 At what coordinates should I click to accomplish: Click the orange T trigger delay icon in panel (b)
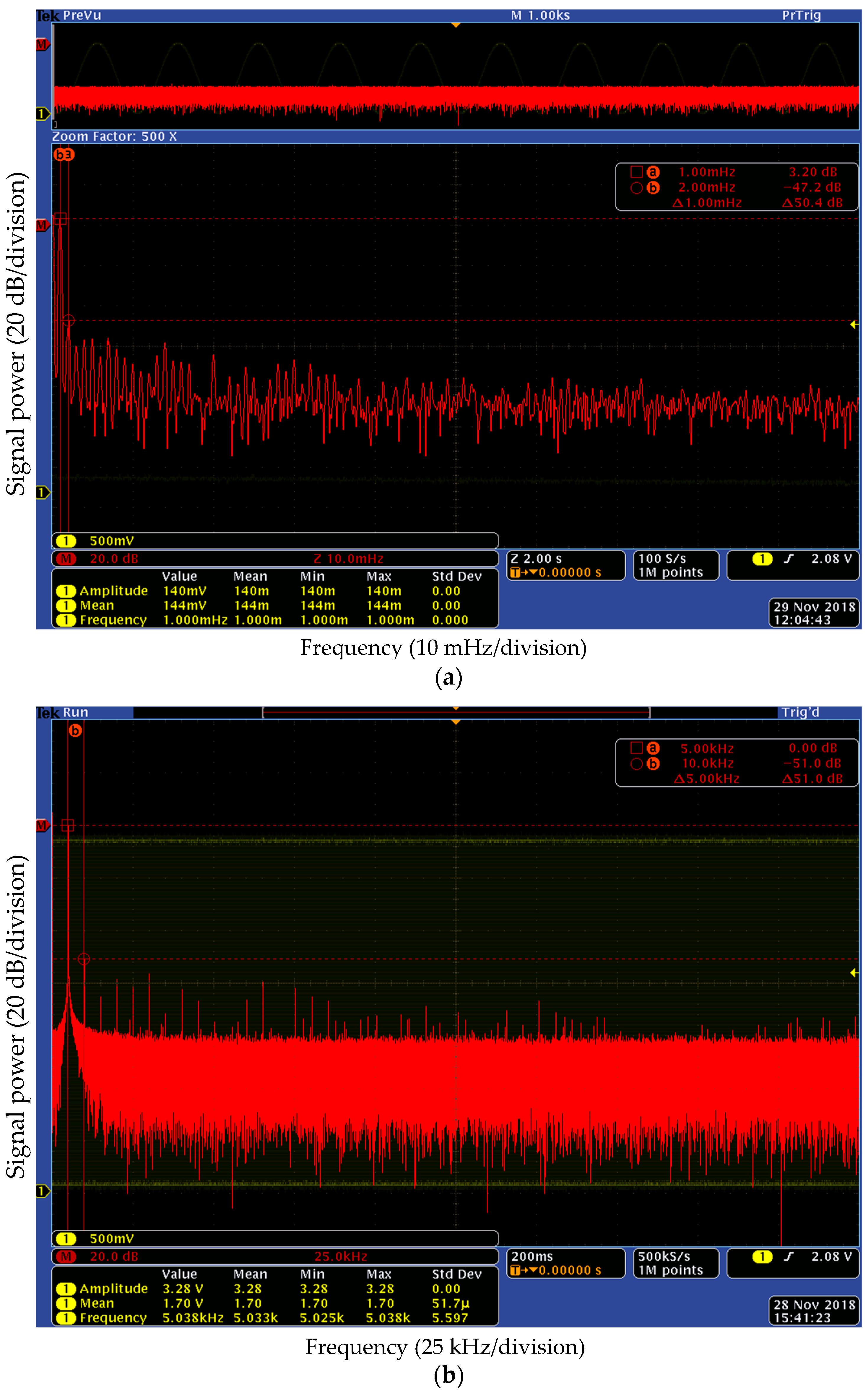point(516,1270)
